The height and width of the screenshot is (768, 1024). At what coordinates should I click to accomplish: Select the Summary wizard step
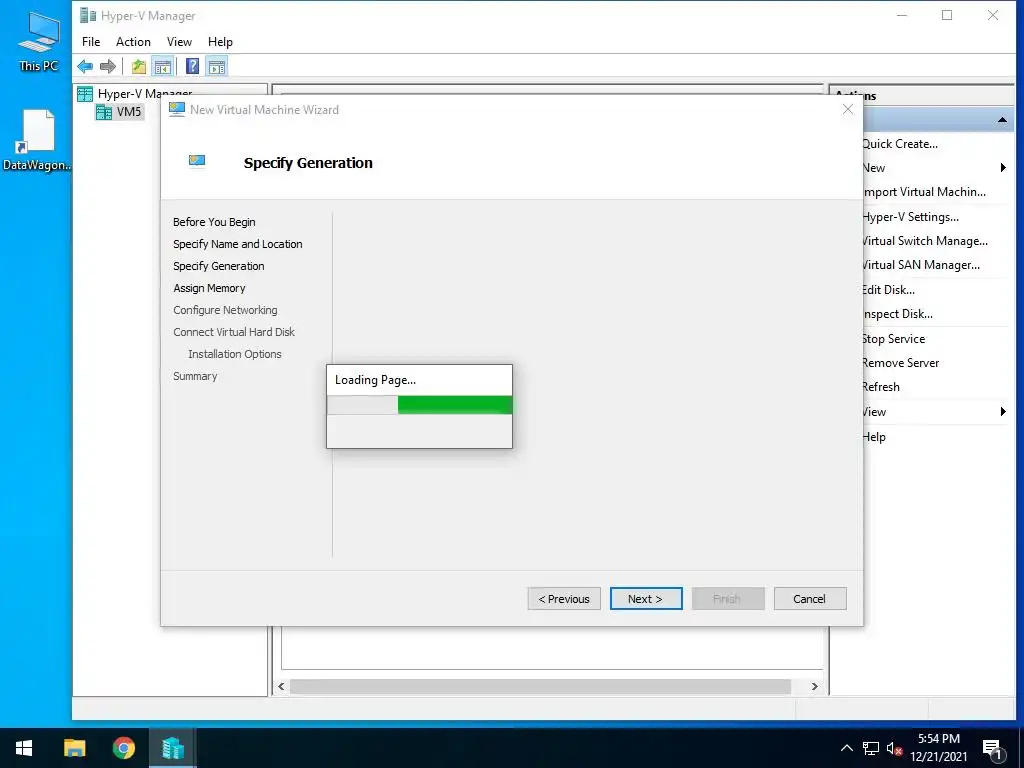click(195, 376)
